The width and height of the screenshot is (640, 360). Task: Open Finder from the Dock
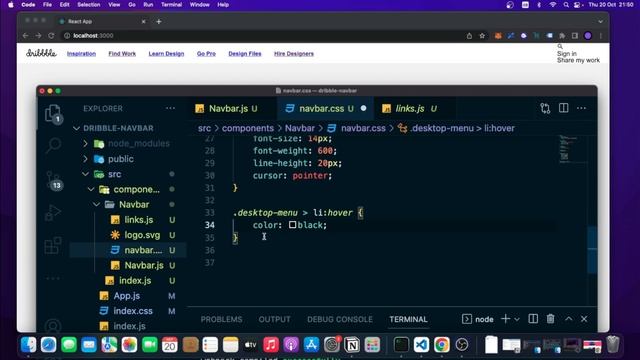click(28, 345)
